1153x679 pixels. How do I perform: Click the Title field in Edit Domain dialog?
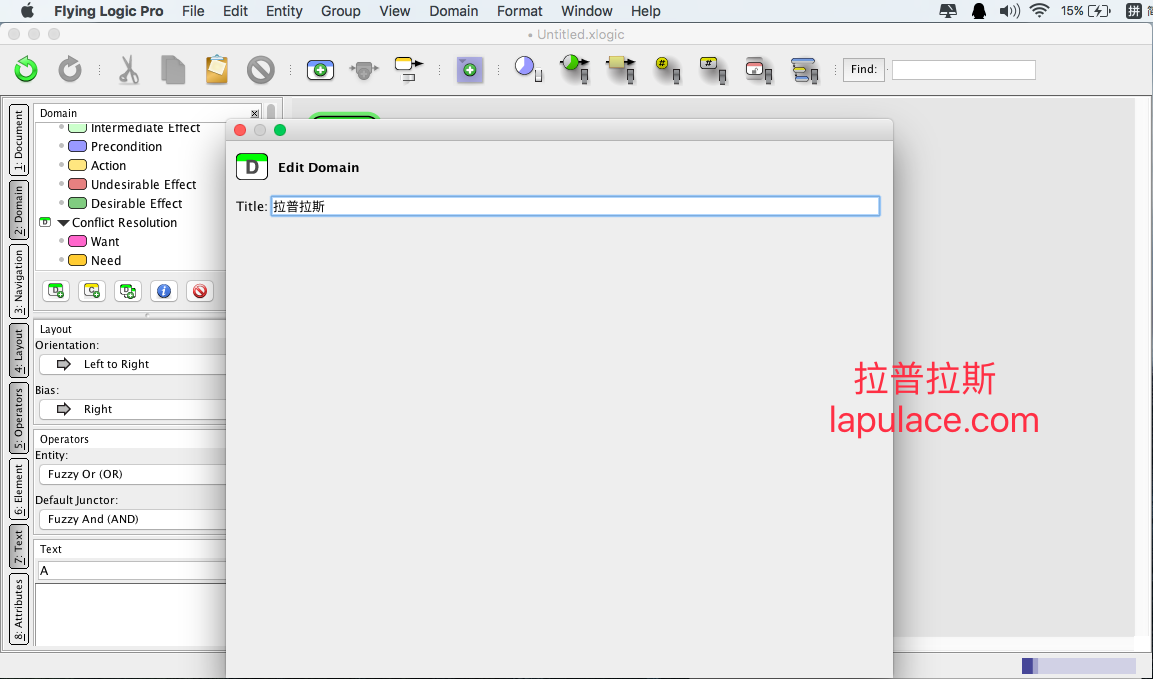coord(575,206)
